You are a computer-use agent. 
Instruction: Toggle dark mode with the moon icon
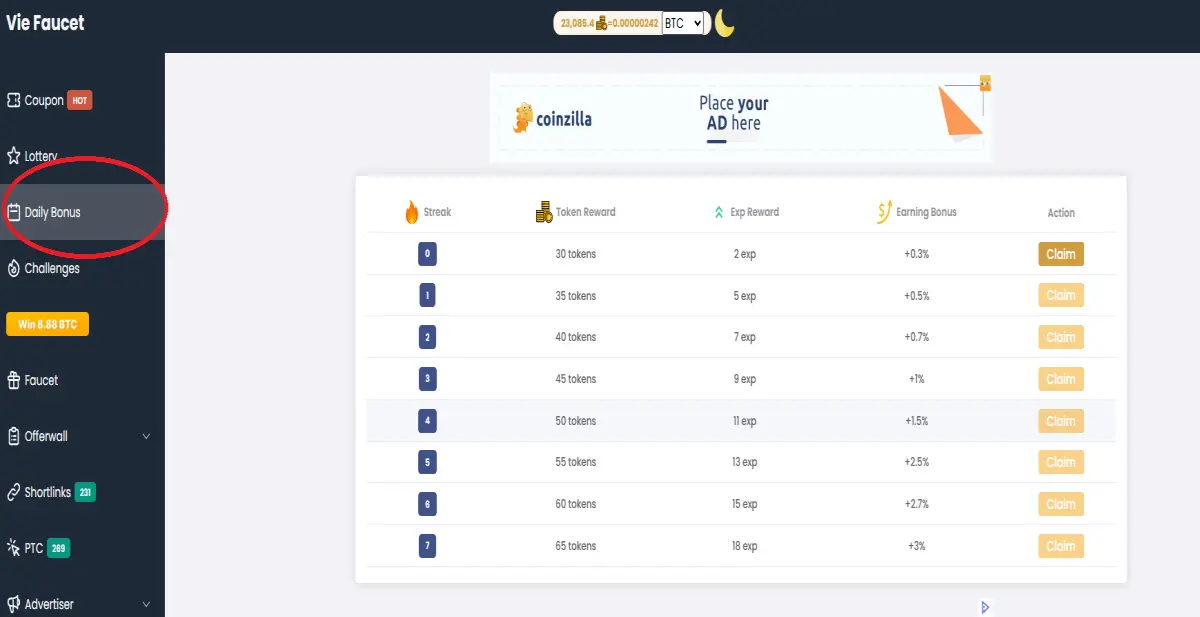724,23
